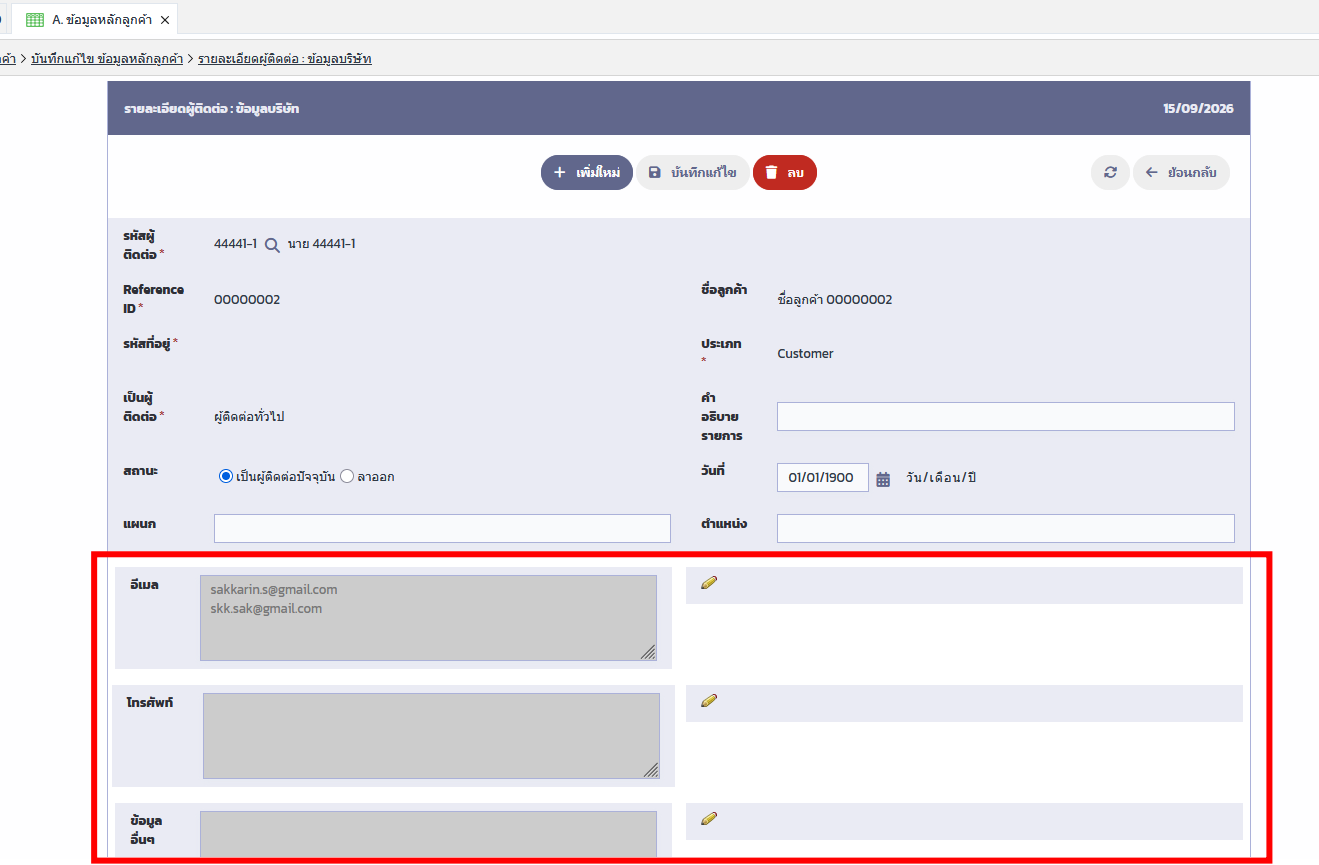This screenshot has width=1319, height=865.
Task: Click the magnifier search icon next to 44441-1
Action: tap(272, 245)
